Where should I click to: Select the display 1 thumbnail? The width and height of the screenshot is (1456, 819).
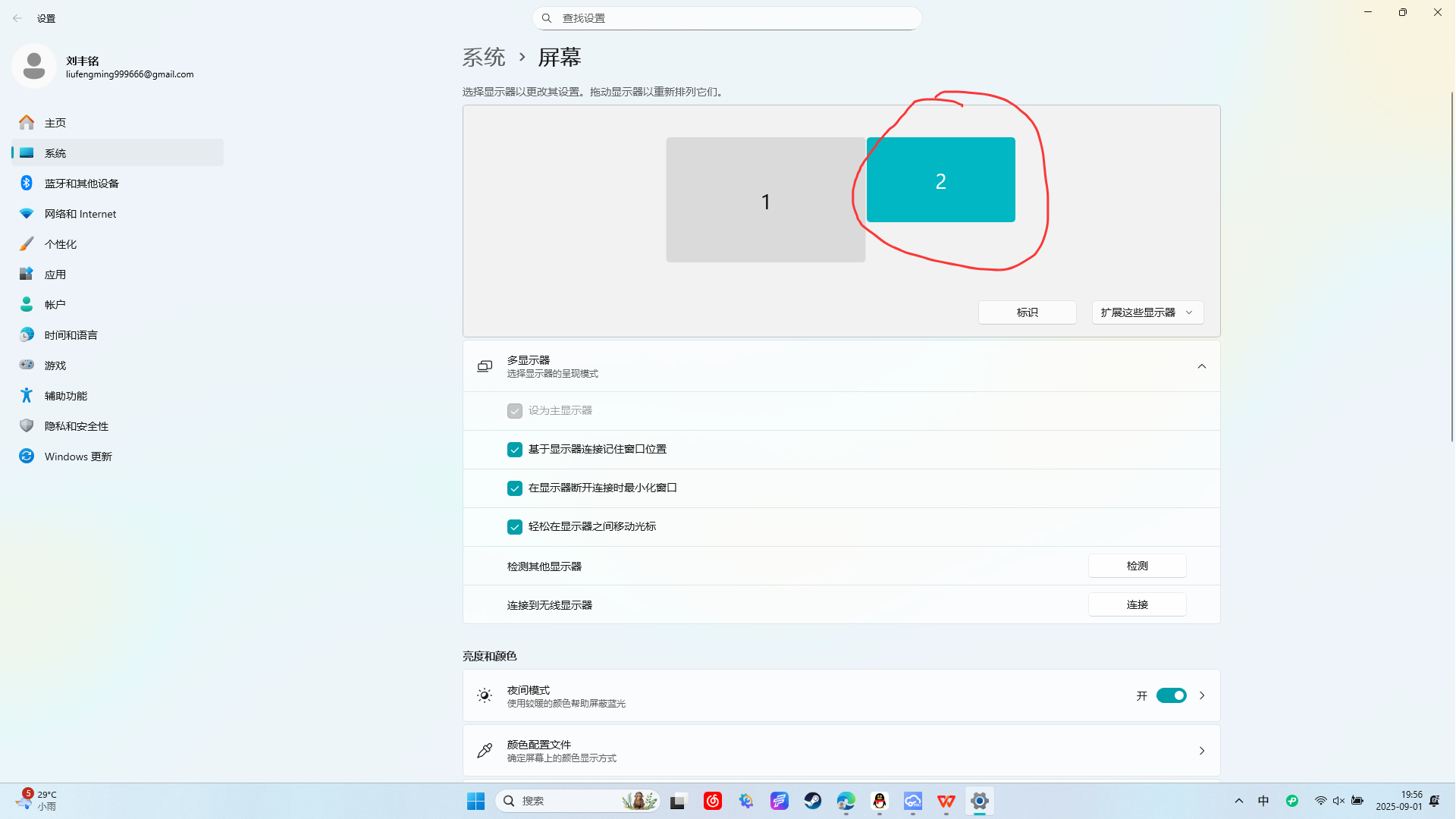[x=765, y=200]
